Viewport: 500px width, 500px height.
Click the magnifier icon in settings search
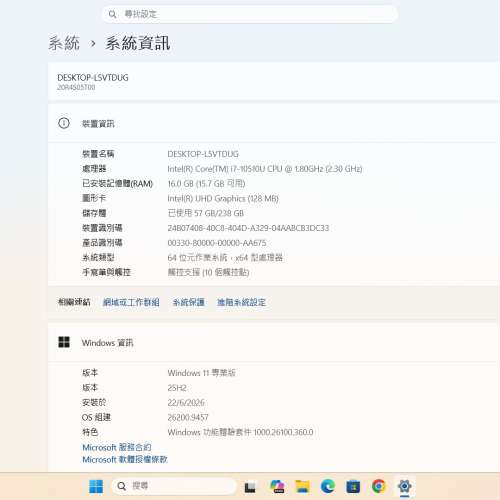click(x=113, y=14)
